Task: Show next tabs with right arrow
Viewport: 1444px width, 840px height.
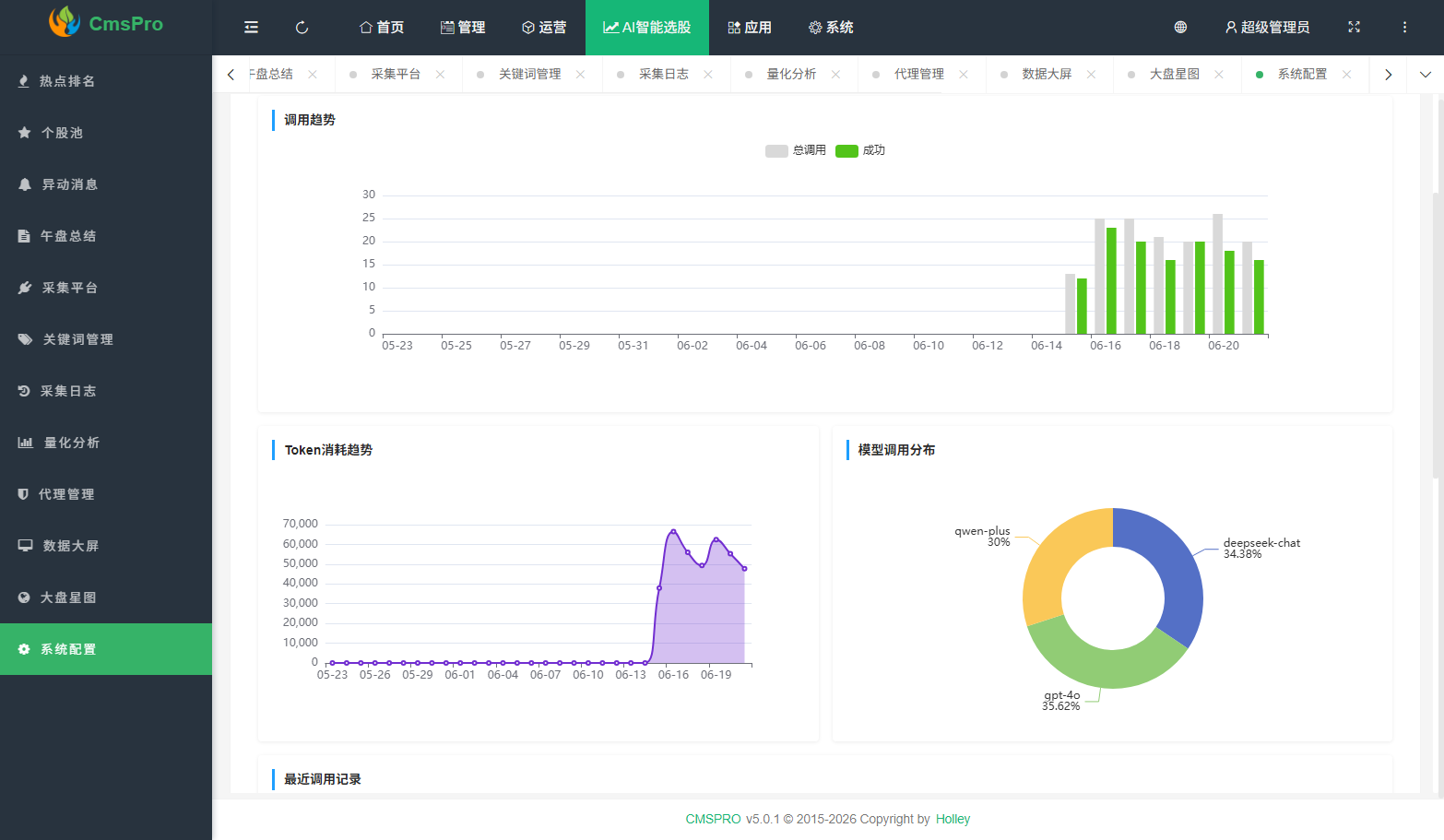Action: (1388, 75)
